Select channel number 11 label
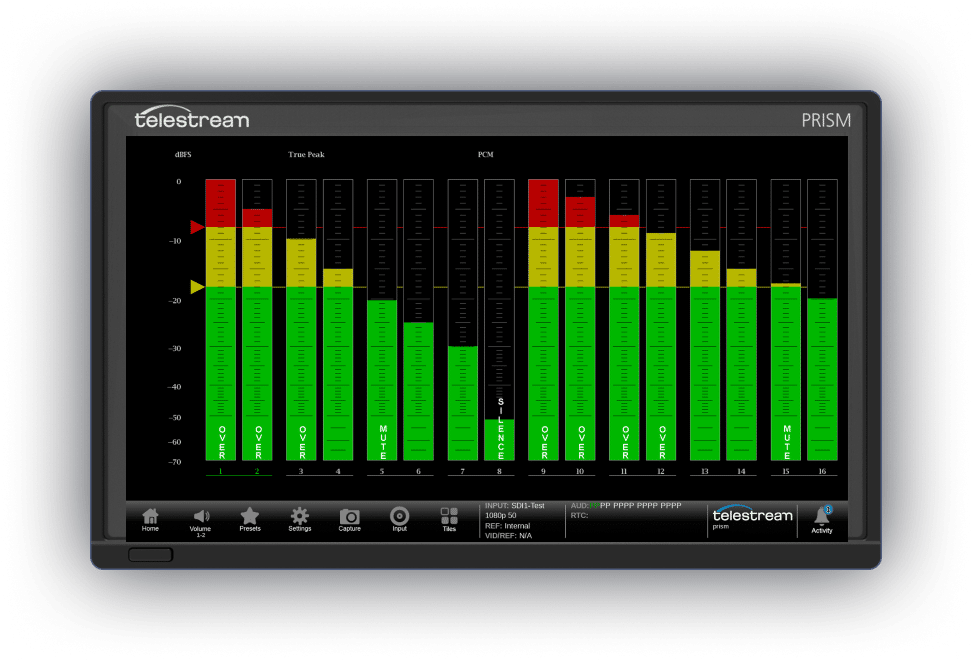972x660 pixels. coord(624,472)
